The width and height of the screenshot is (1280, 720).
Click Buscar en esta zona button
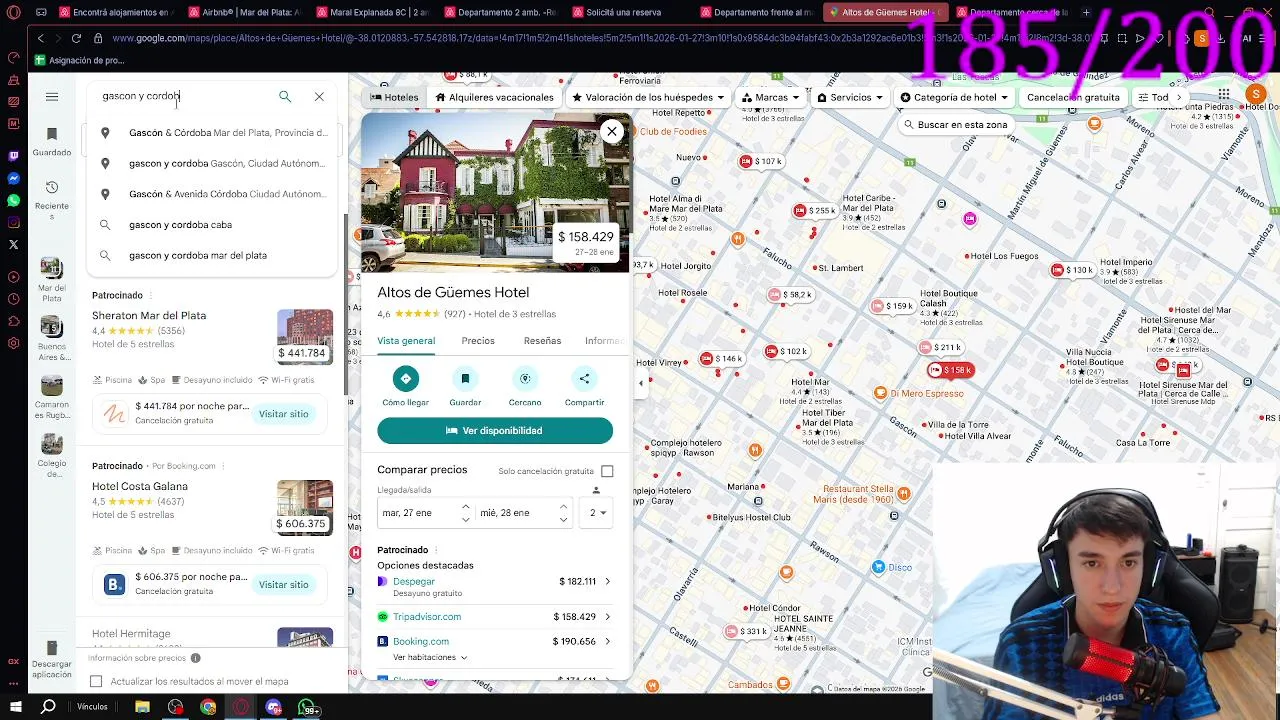(955, 125)
